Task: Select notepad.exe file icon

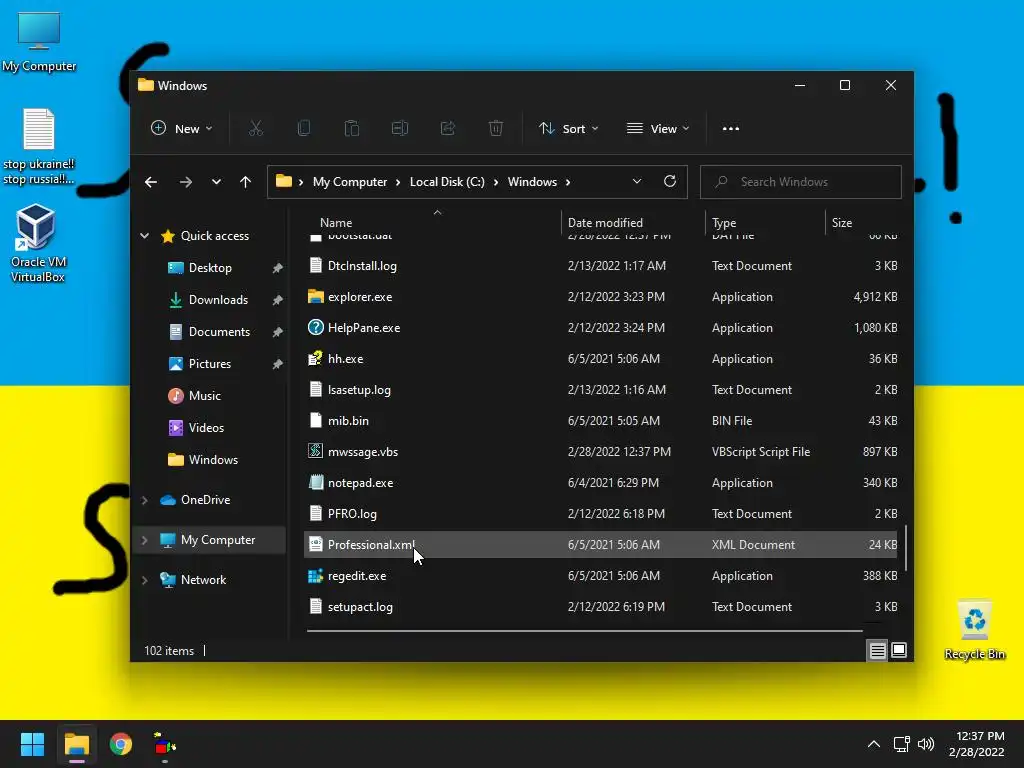Action: [315, 483]
